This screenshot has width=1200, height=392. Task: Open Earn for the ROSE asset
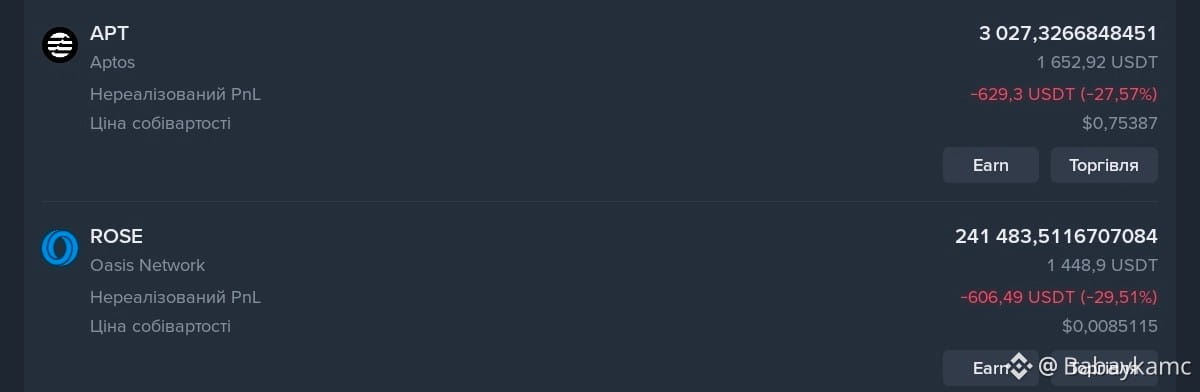click(991, 368)
